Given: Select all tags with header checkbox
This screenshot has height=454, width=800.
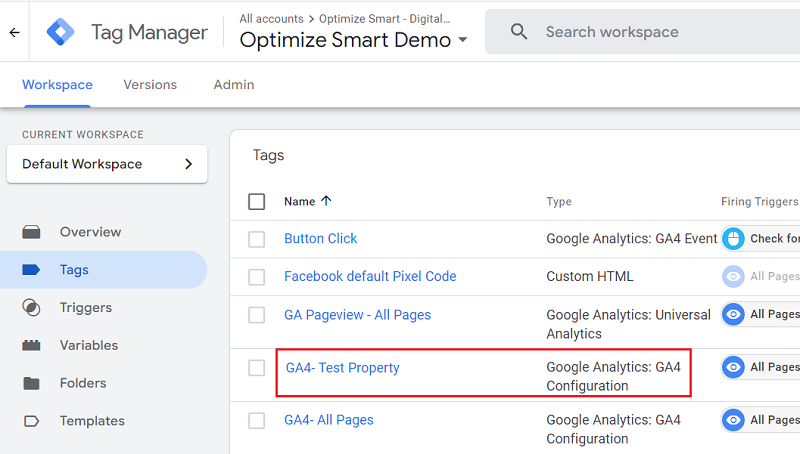Looking at the screenshot, I should (257, 201).
